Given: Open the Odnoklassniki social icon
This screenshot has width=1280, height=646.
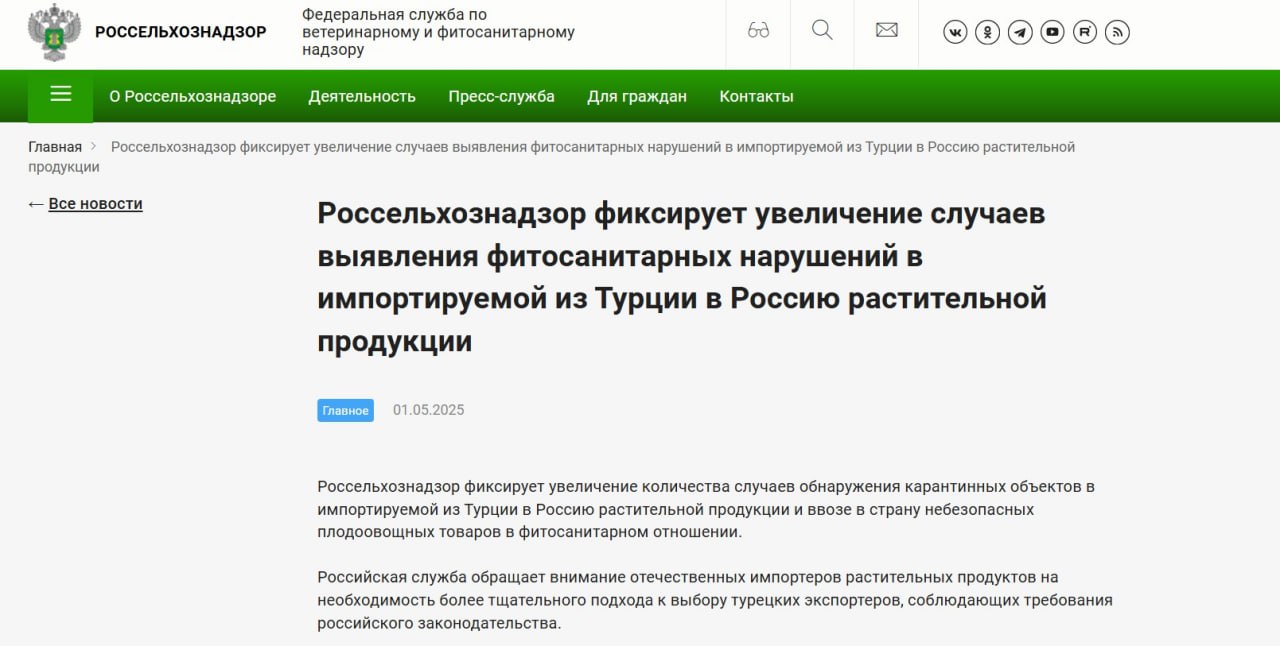Looking at the screenshot, I should pyautogui.click(x=987, y=32).
